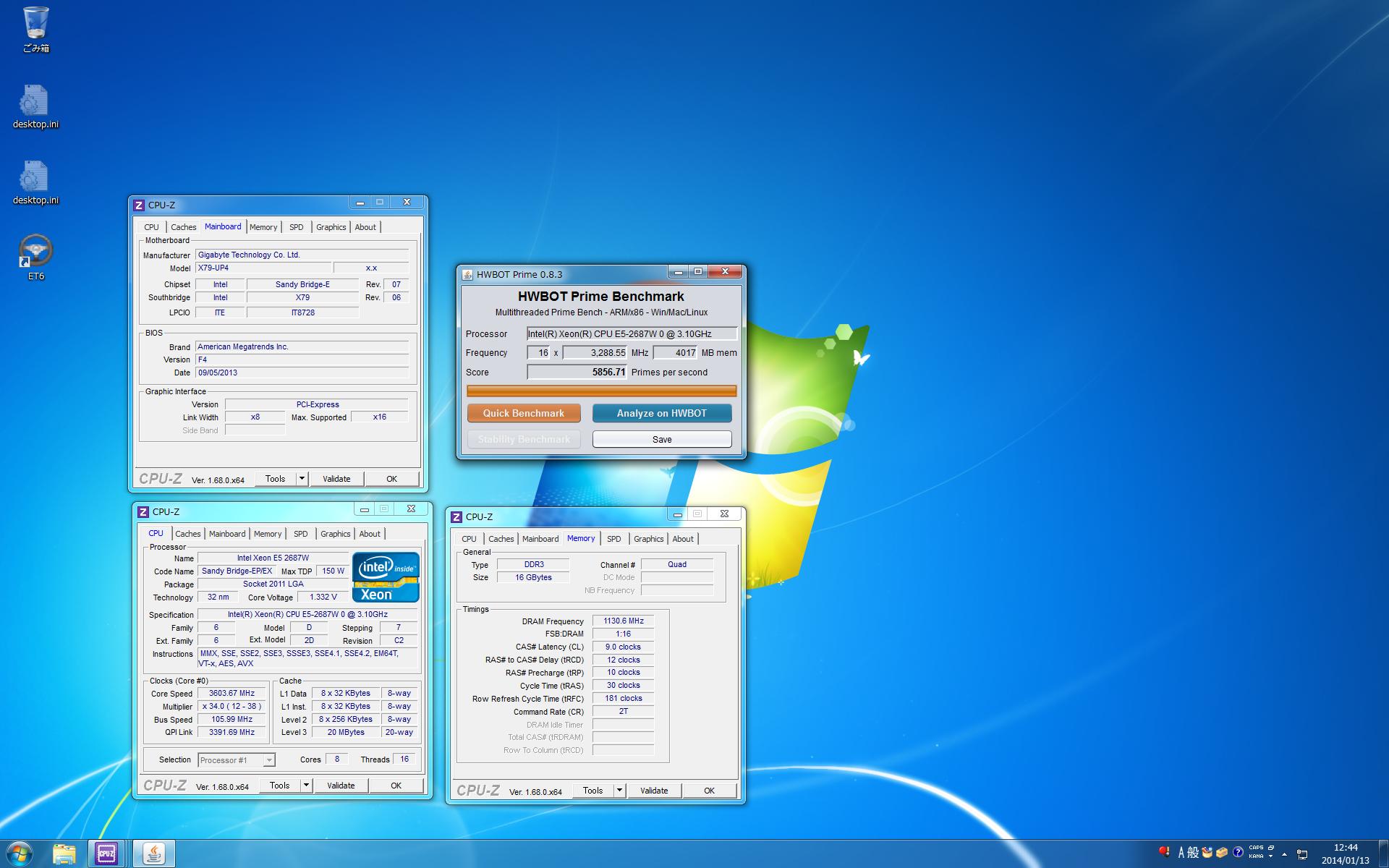Close the CPU-Z CPU window

411,509
